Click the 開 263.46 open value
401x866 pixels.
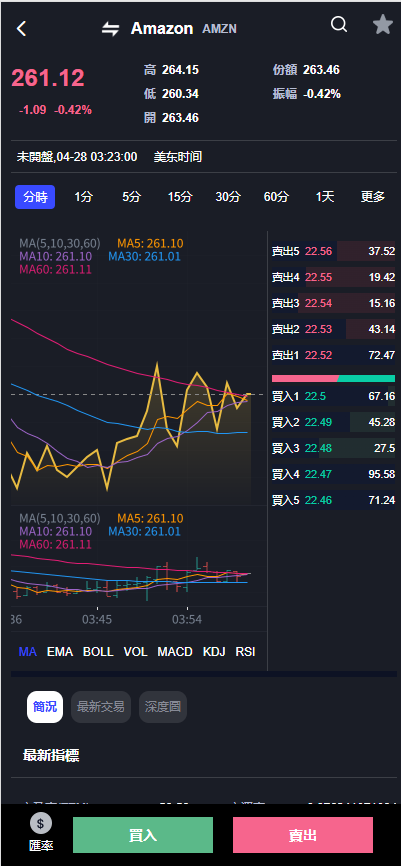point(171,118)
